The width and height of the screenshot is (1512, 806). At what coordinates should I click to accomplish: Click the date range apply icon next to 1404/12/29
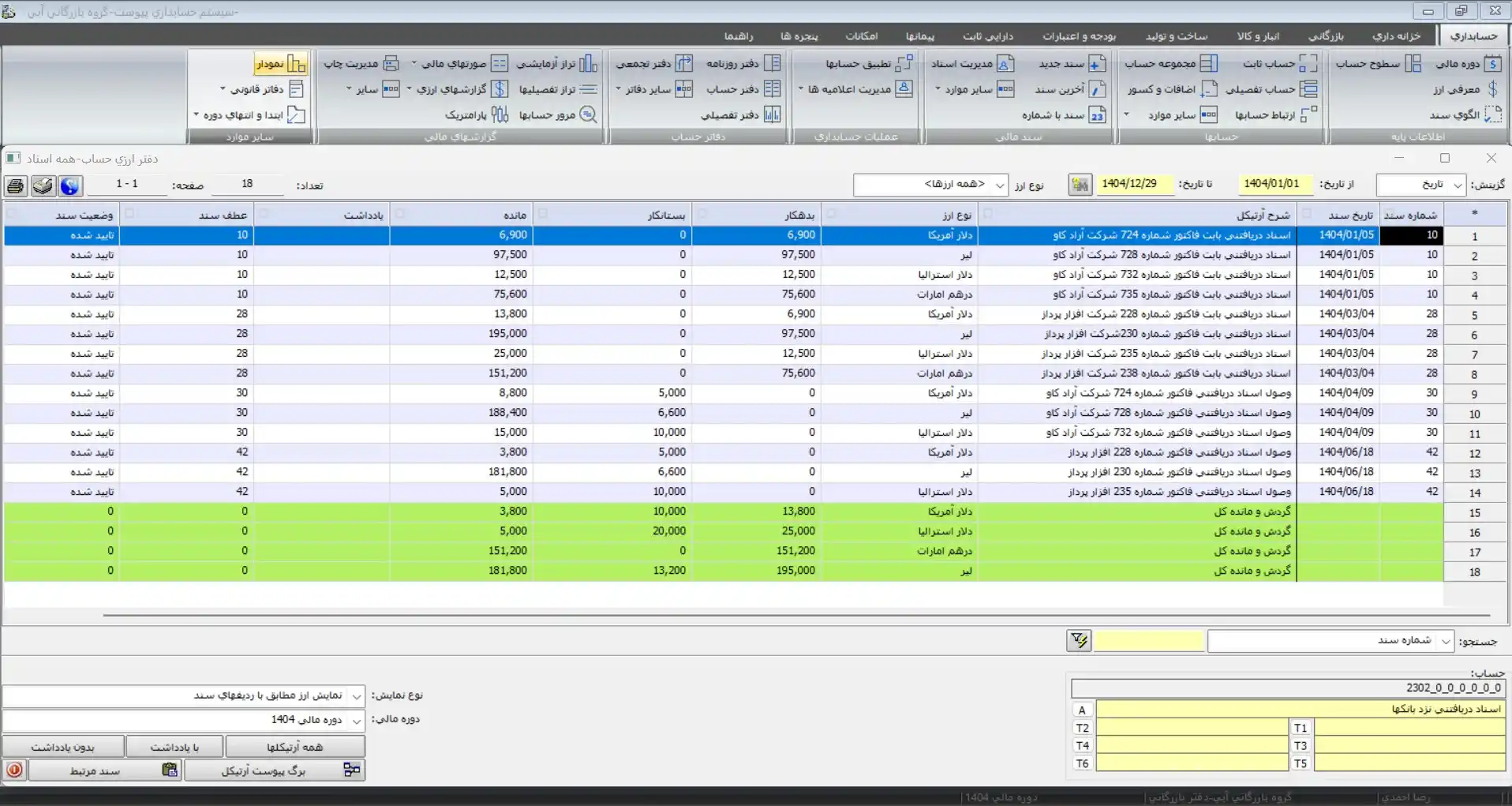click(1080, 185)
